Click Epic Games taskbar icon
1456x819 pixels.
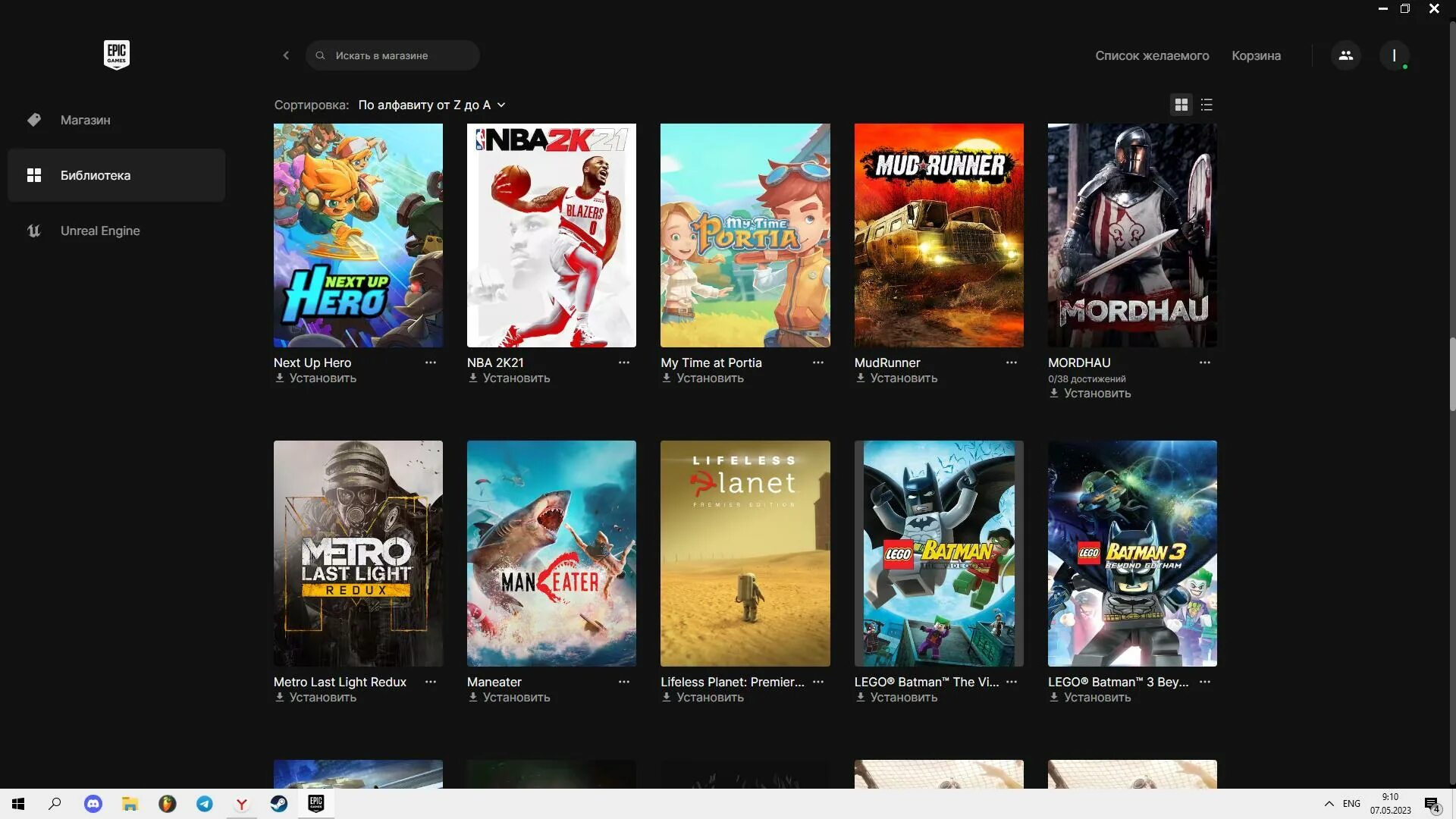316,804
